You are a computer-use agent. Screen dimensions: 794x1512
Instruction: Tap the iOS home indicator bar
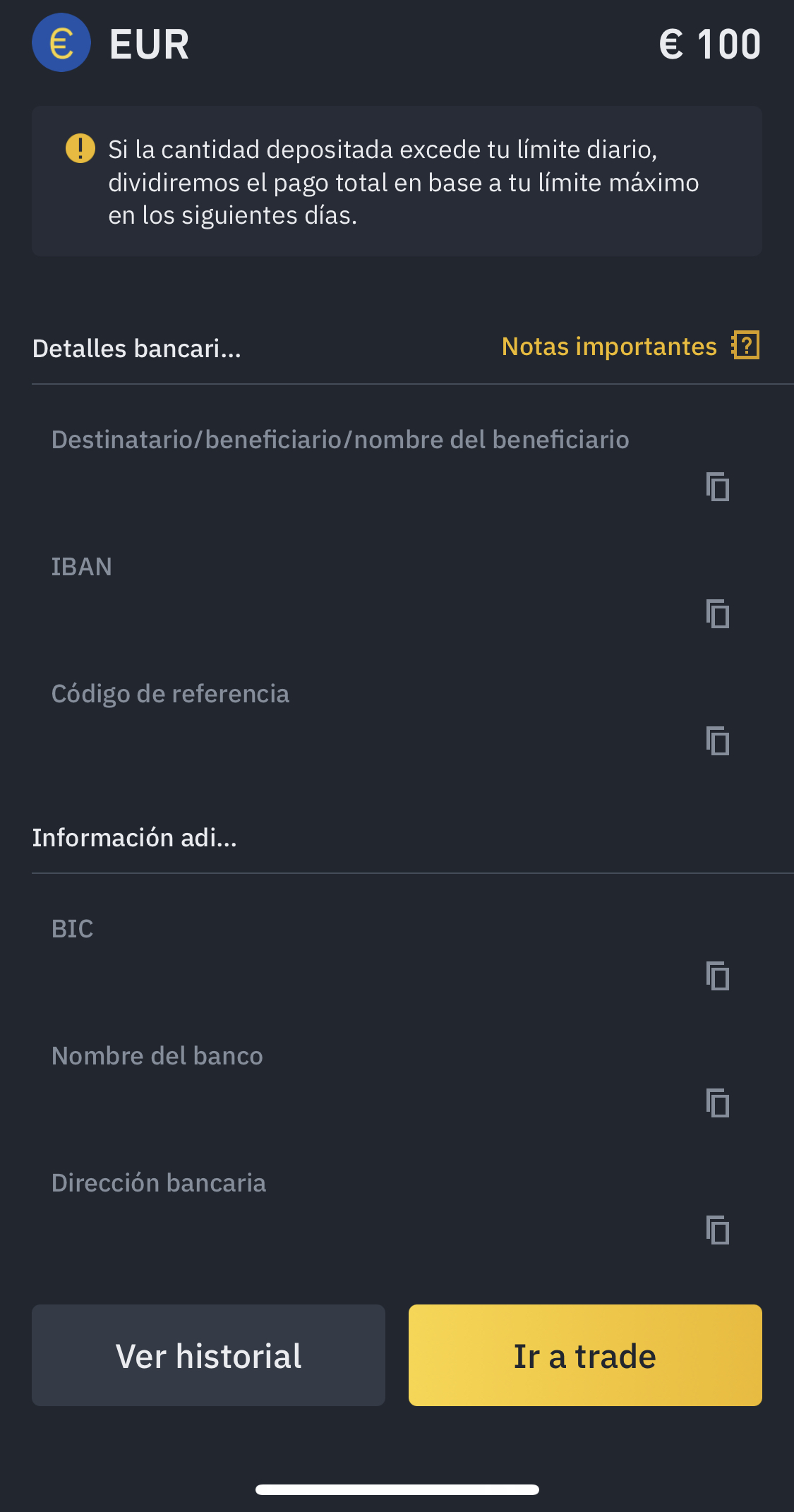tap(397, 1489)
